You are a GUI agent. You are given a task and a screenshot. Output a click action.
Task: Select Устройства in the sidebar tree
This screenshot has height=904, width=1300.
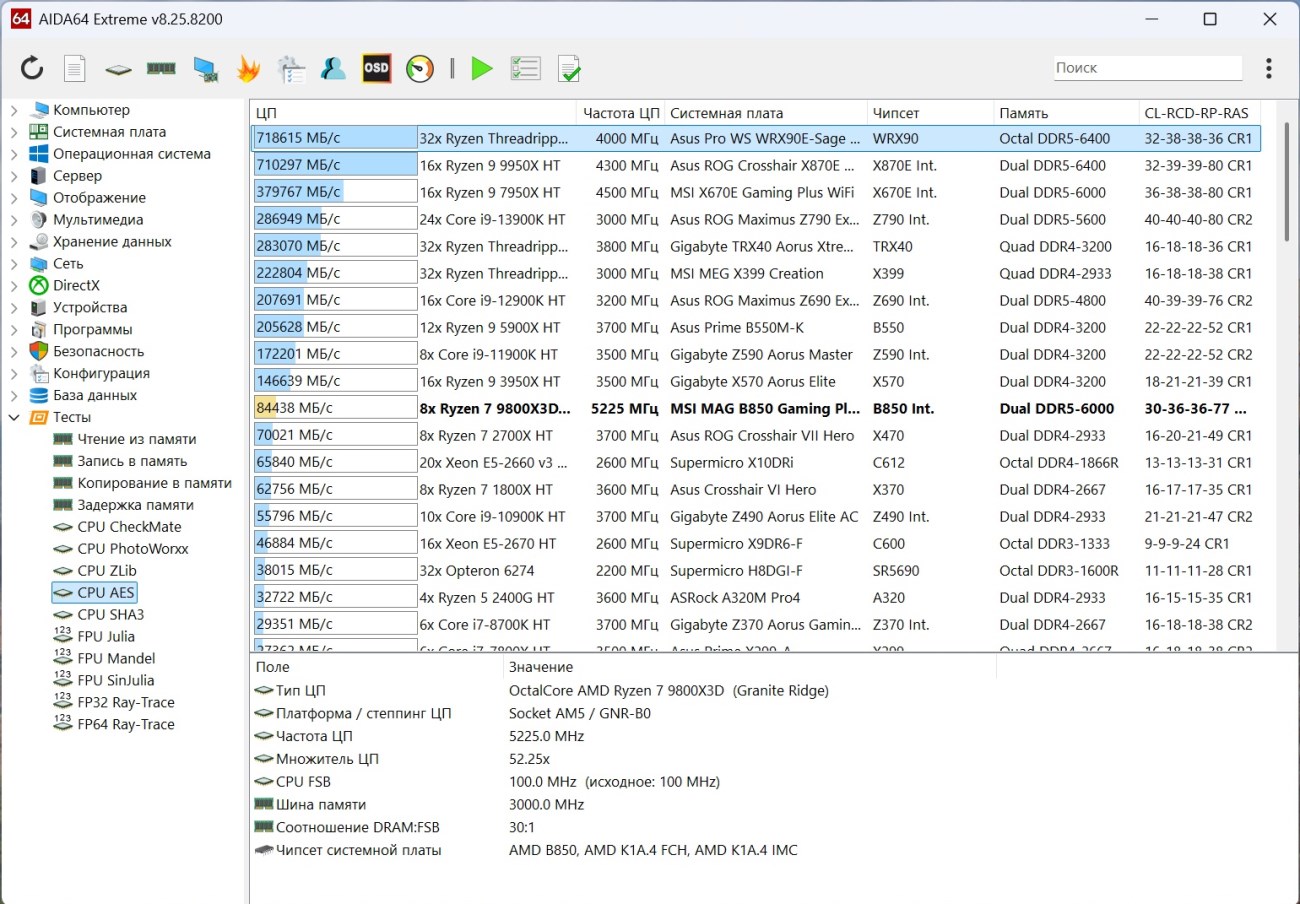tap(90, 307)
